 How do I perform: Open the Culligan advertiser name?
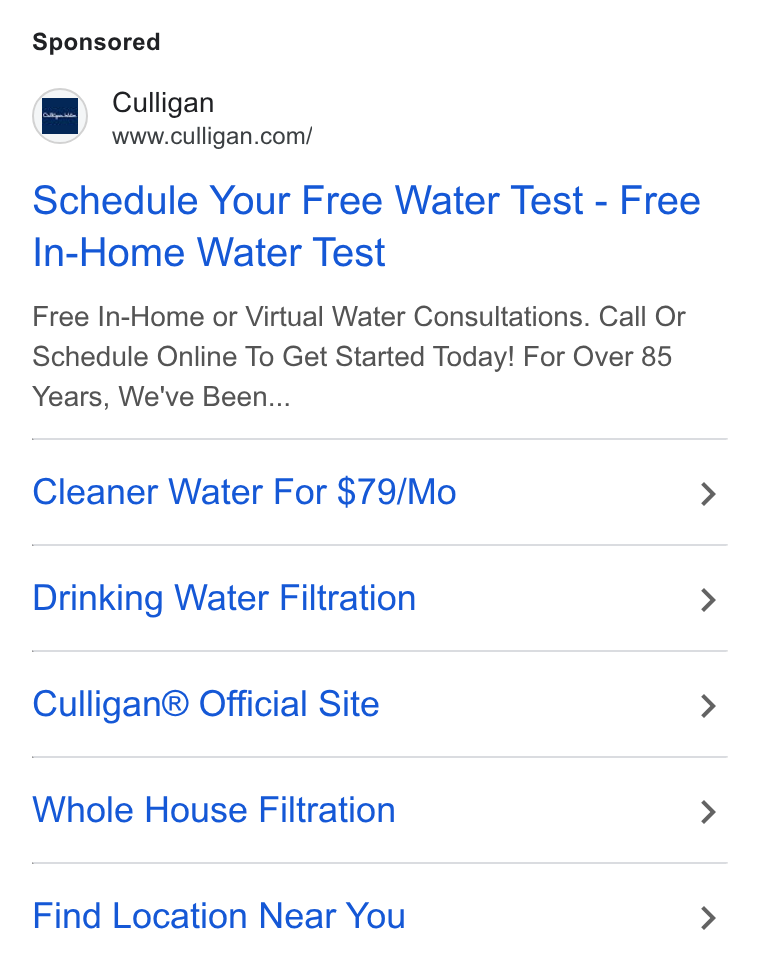(163, 103)
